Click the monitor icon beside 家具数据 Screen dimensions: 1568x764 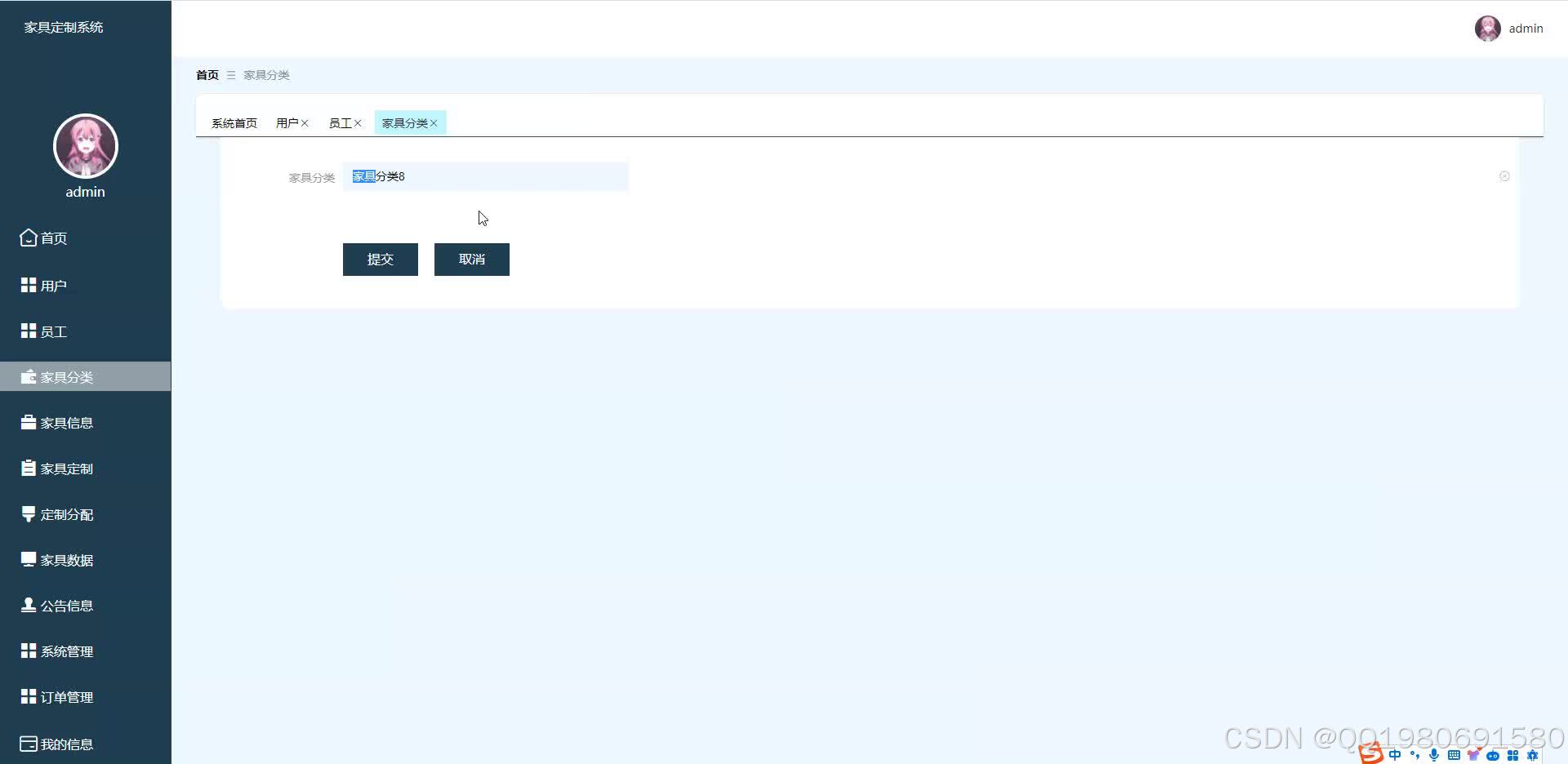pos(29,559)
